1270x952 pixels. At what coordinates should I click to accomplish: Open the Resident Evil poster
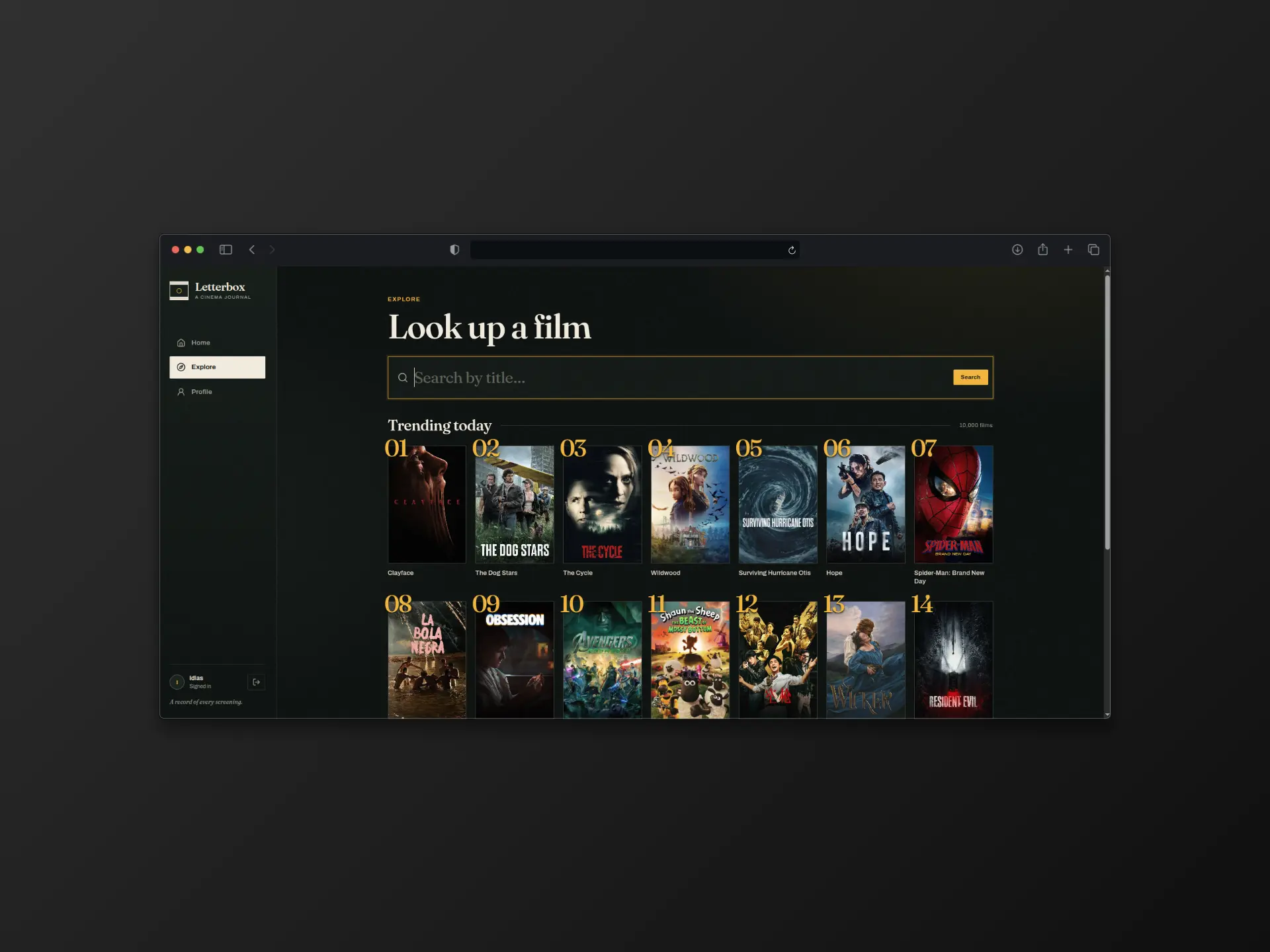coord(953,659)
